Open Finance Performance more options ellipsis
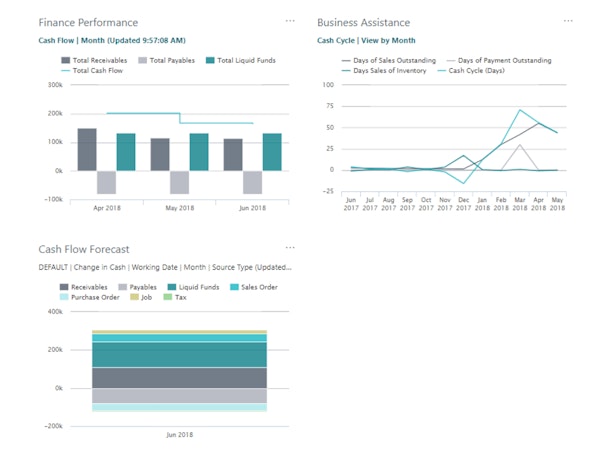Viewport: 600px width, 450px height. point(290,21)
